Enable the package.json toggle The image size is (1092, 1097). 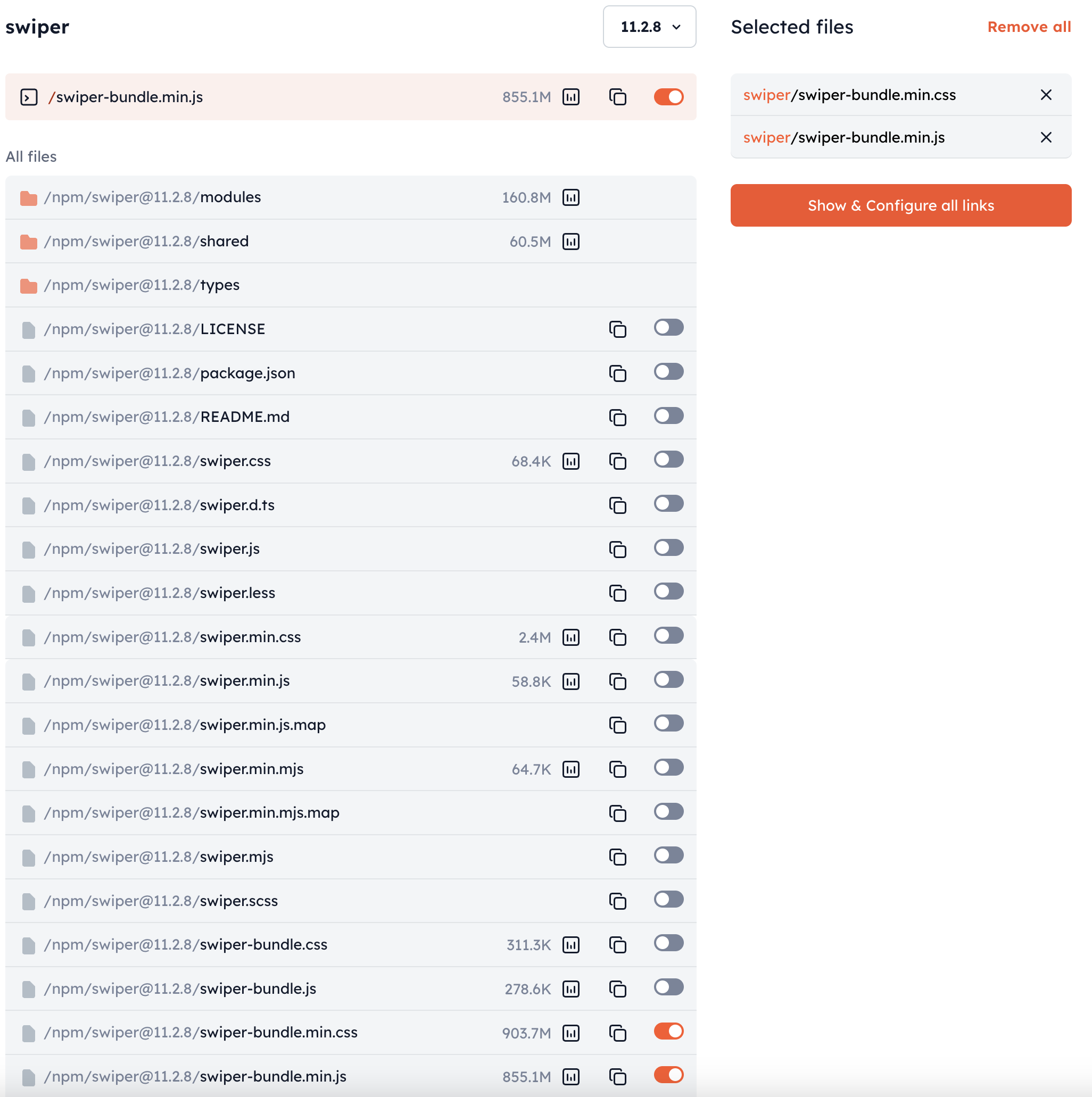click(668, 371)
